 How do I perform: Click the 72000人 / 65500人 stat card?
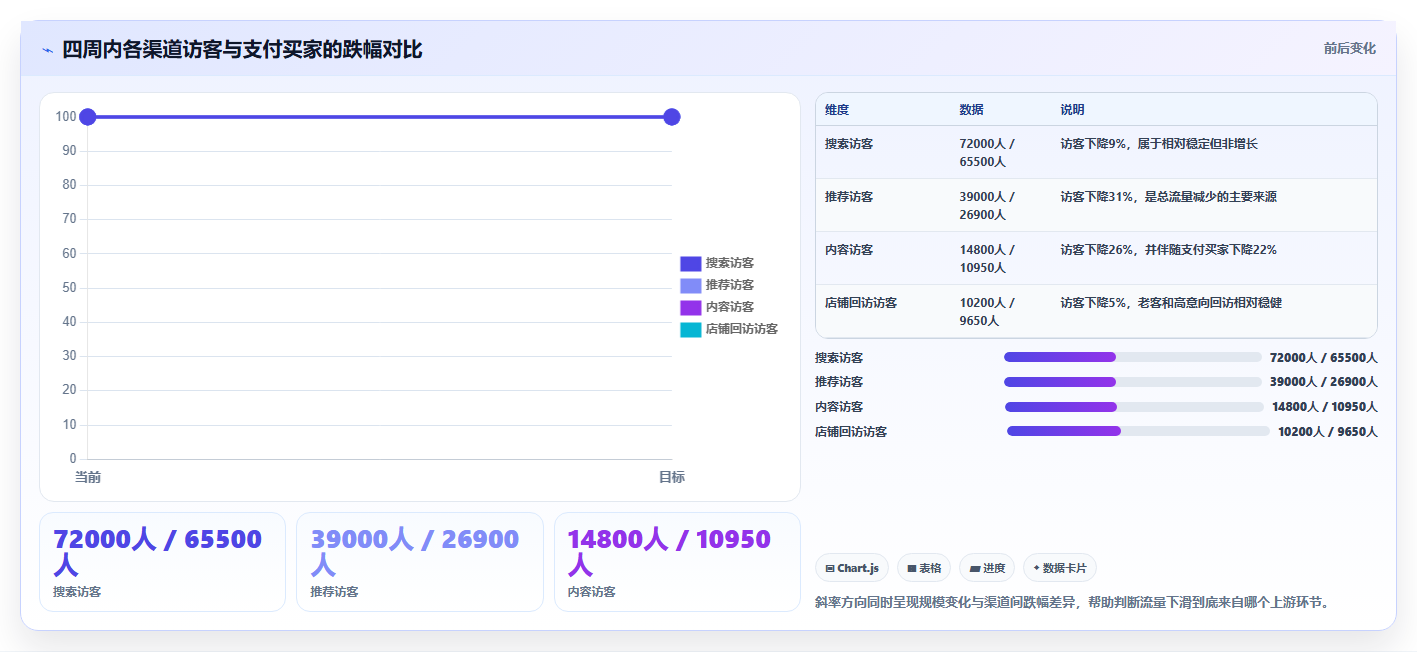point(162,562)
